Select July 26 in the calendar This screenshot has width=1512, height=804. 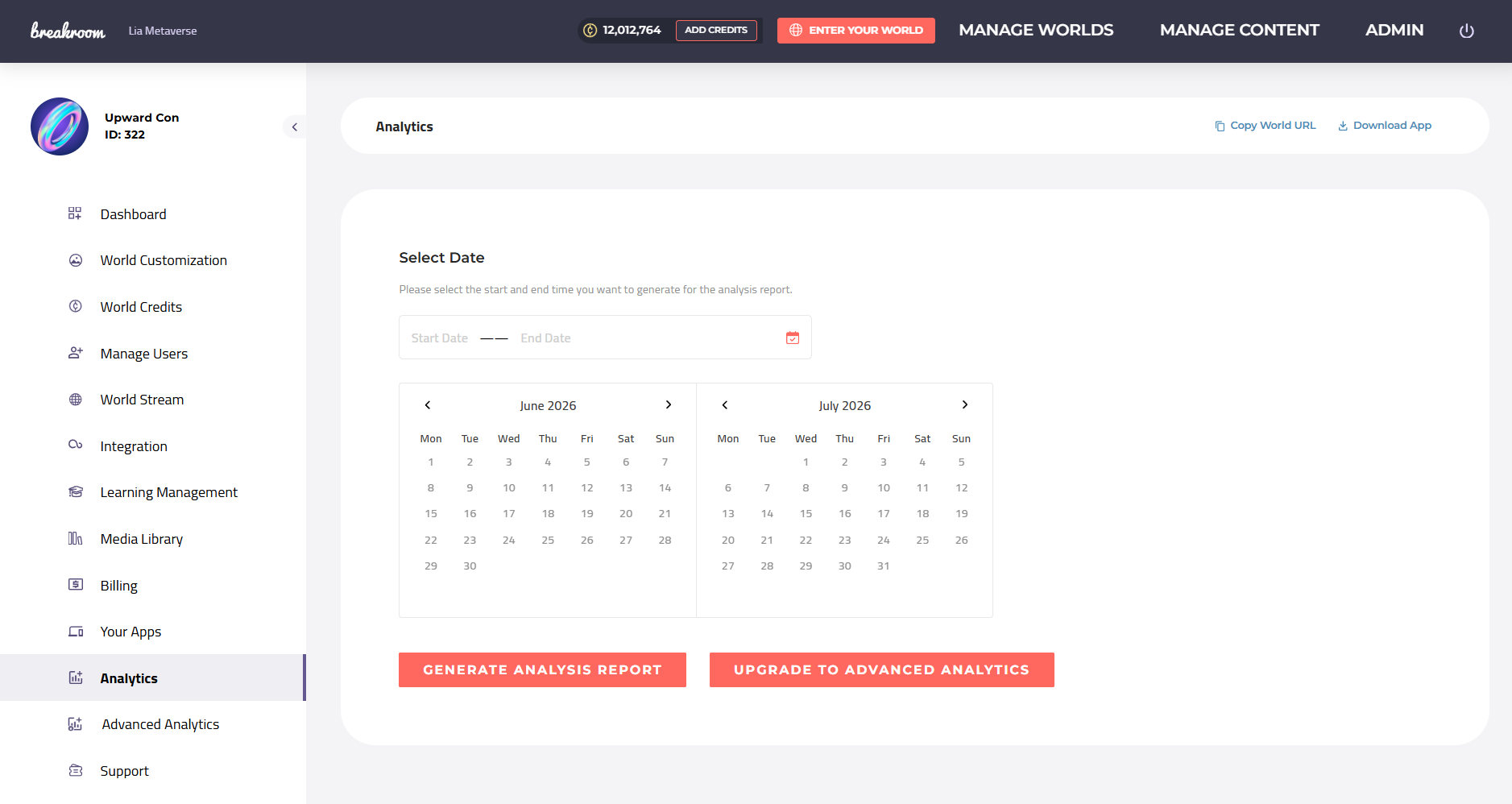962,541
